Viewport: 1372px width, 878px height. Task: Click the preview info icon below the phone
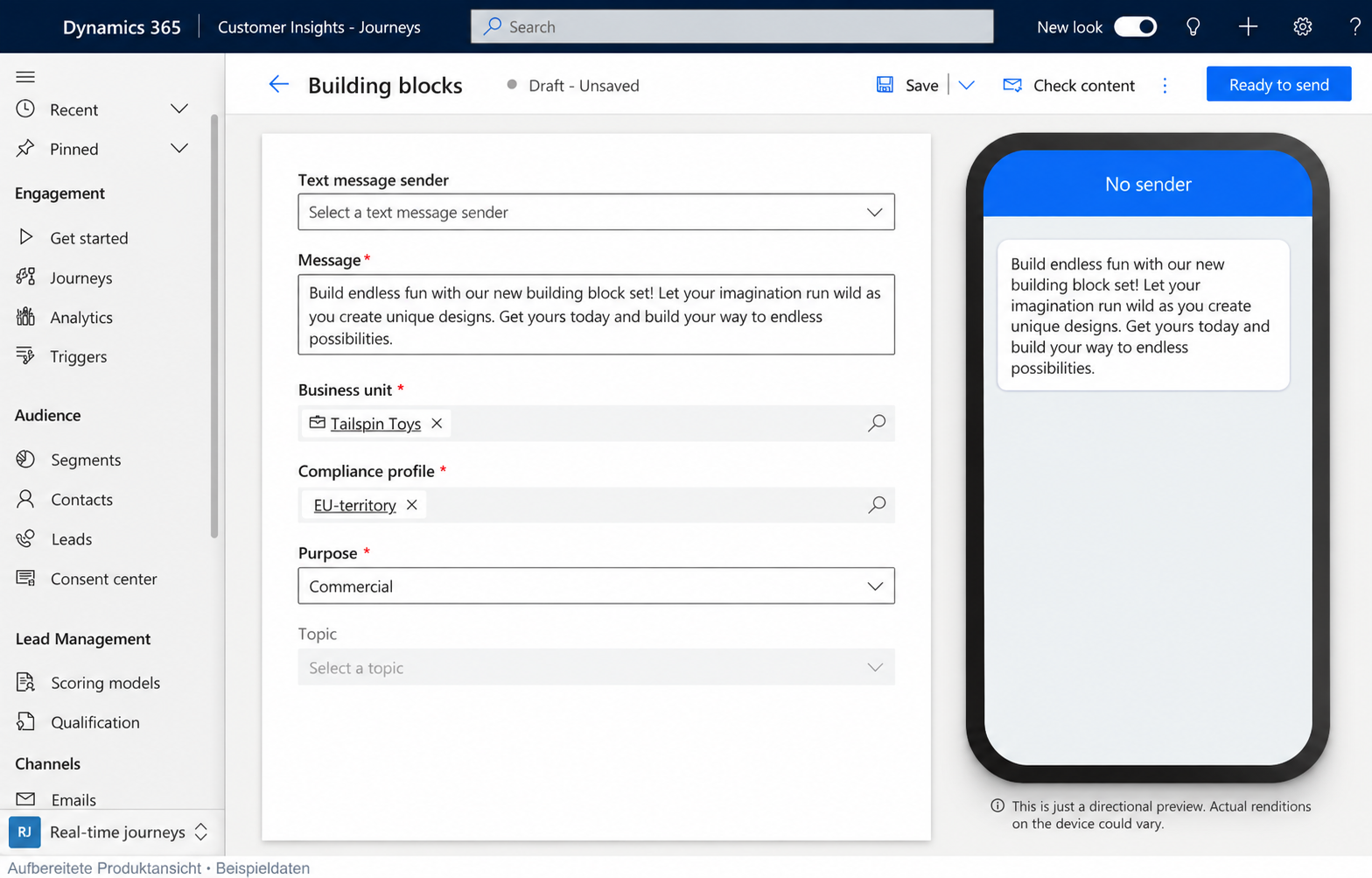(x=997, y=806)
